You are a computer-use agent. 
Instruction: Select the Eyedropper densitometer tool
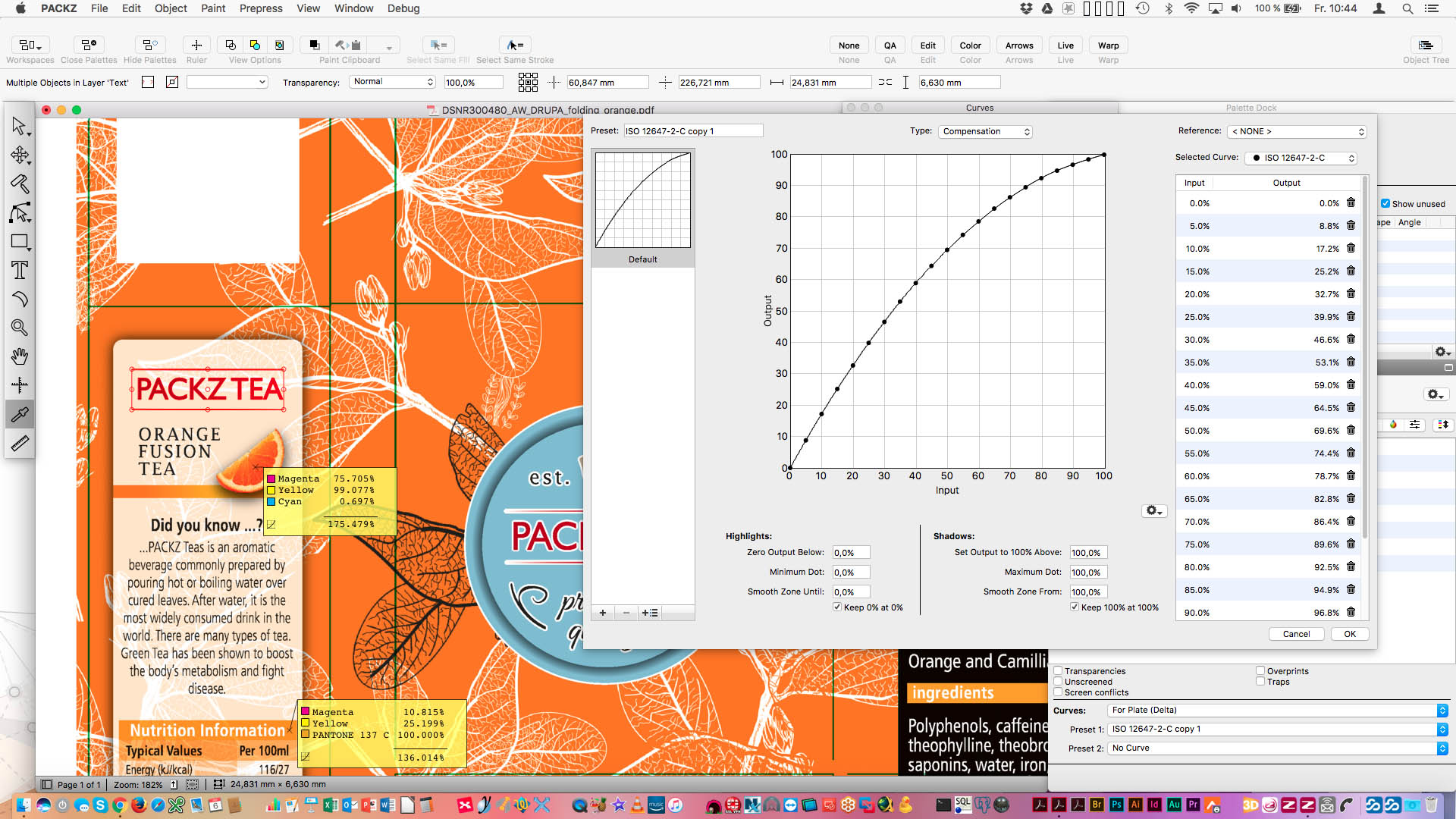(x=20, y=414)
